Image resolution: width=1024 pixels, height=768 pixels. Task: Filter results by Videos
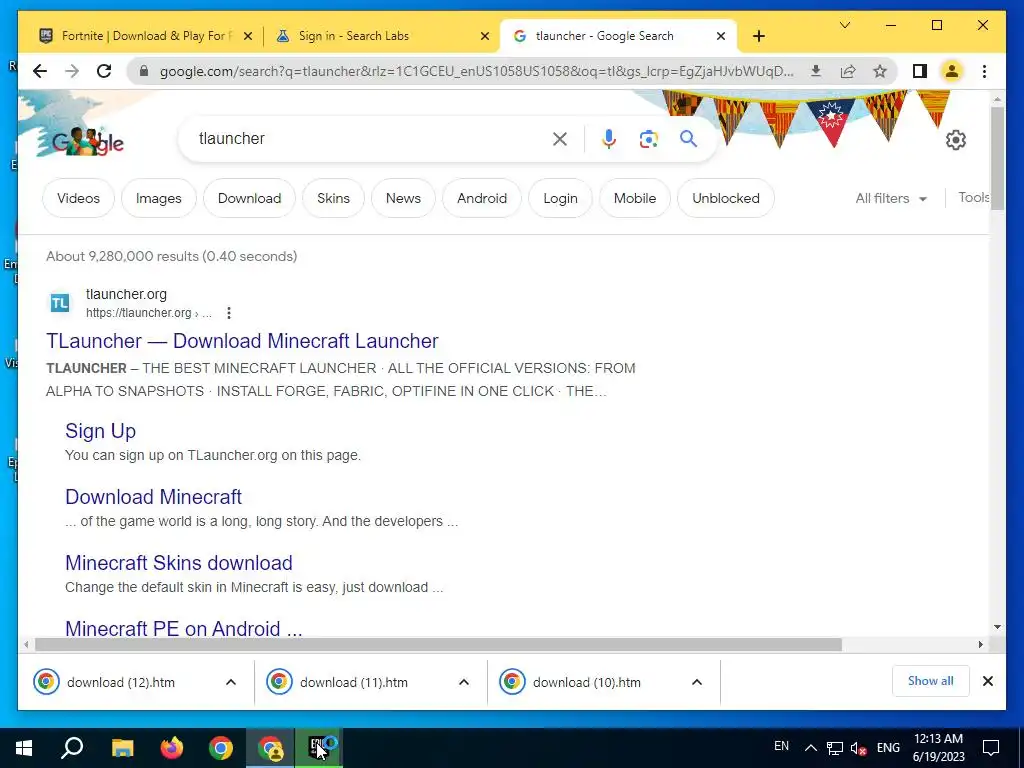click(78, 198)
